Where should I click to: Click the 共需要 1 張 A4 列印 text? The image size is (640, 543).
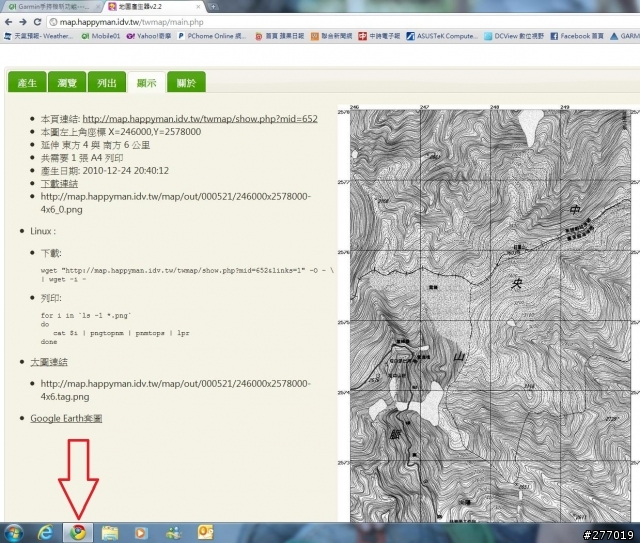(82, 158)
